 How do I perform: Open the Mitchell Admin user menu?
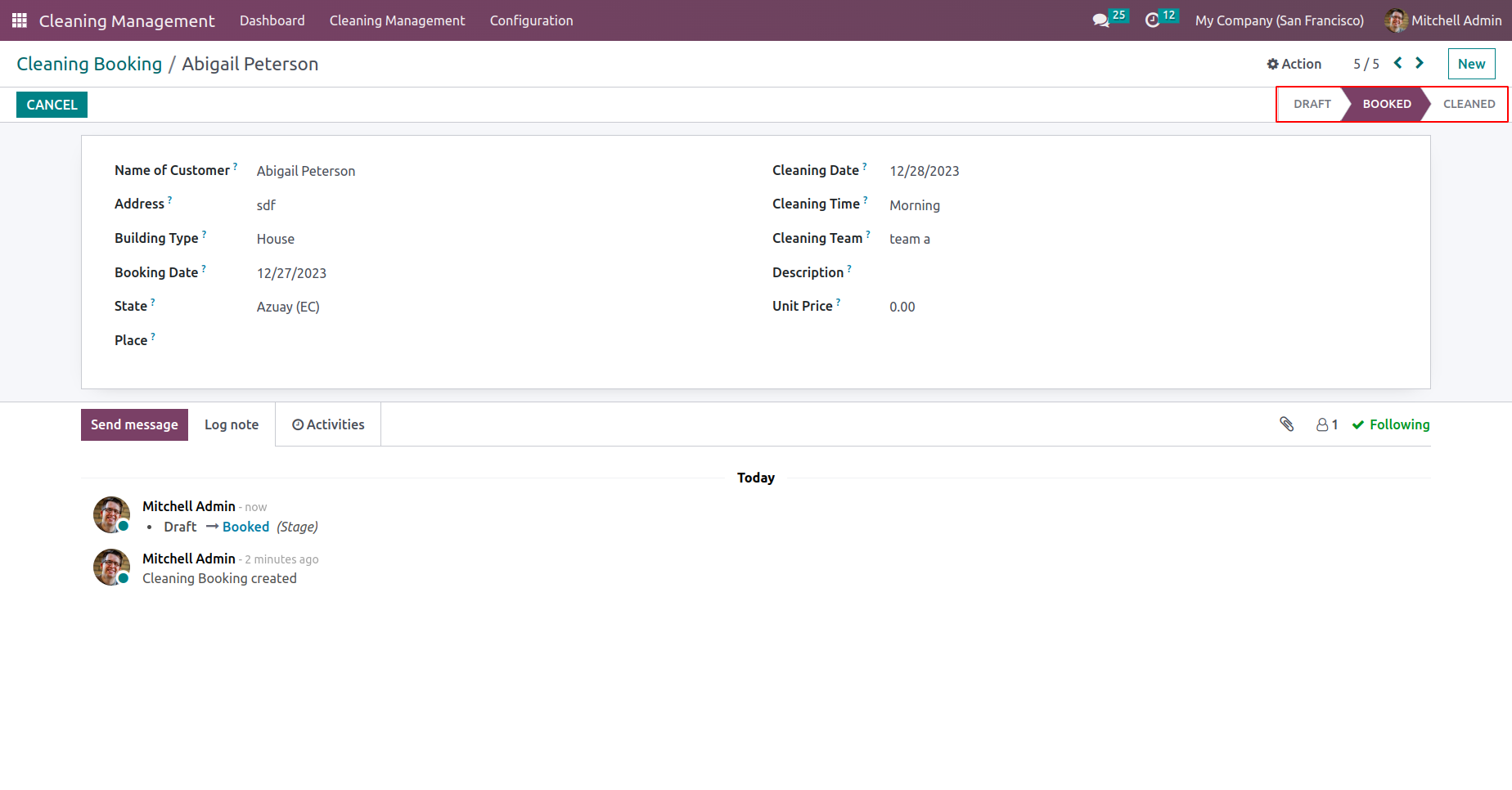click(x=1443, y=20)
